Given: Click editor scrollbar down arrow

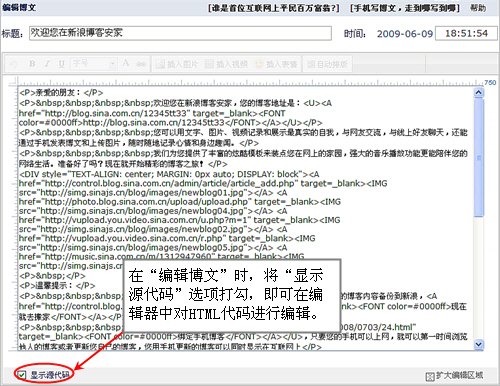Looking at the screenshot, I should click(x=479, y=344).
